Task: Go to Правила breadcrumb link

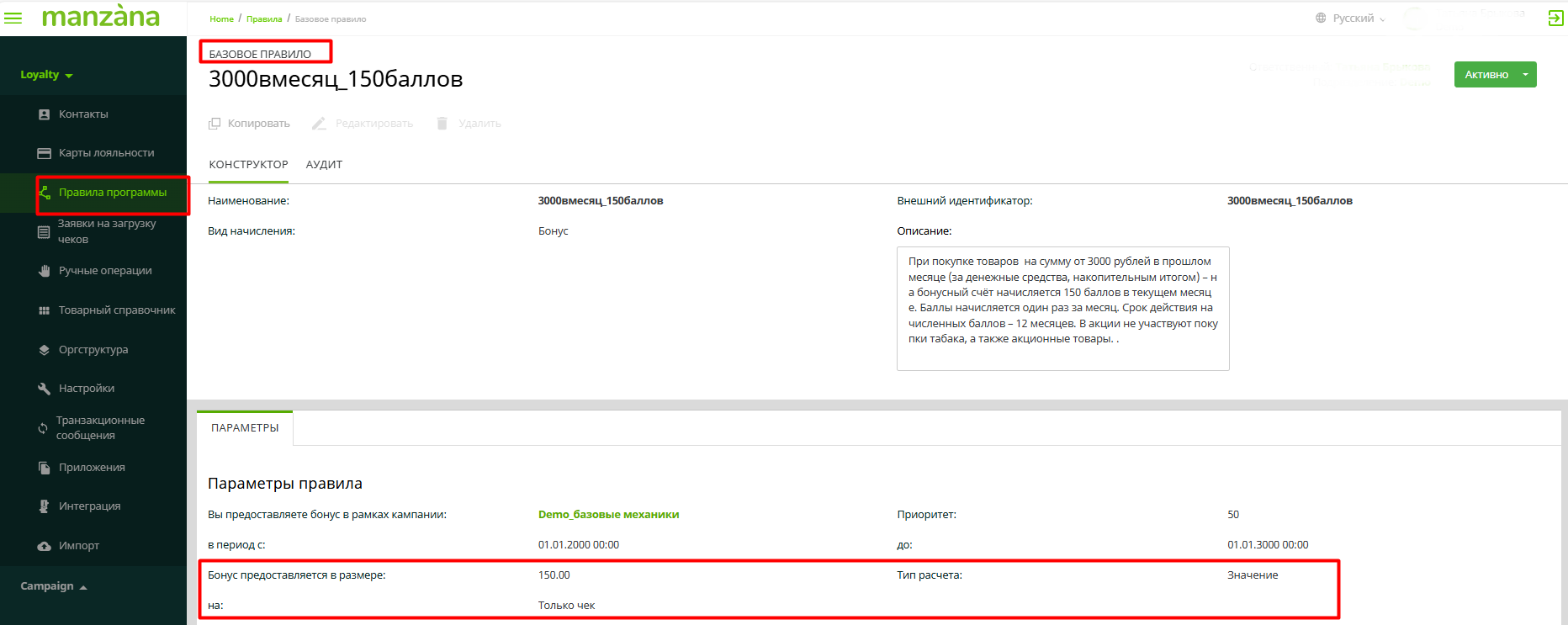Action: [x=264, y=19]
